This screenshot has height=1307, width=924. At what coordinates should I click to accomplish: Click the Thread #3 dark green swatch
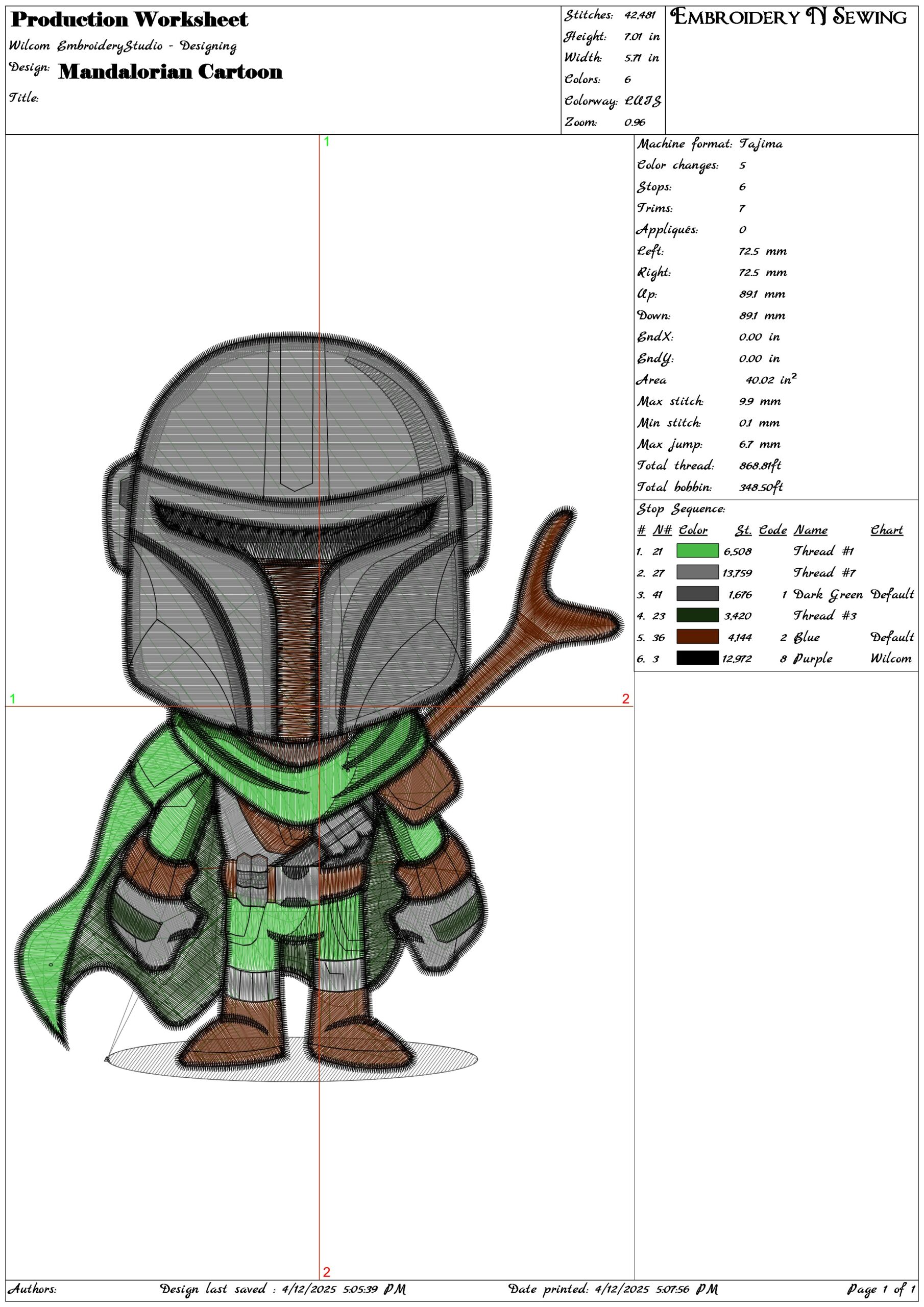[697, 615]
